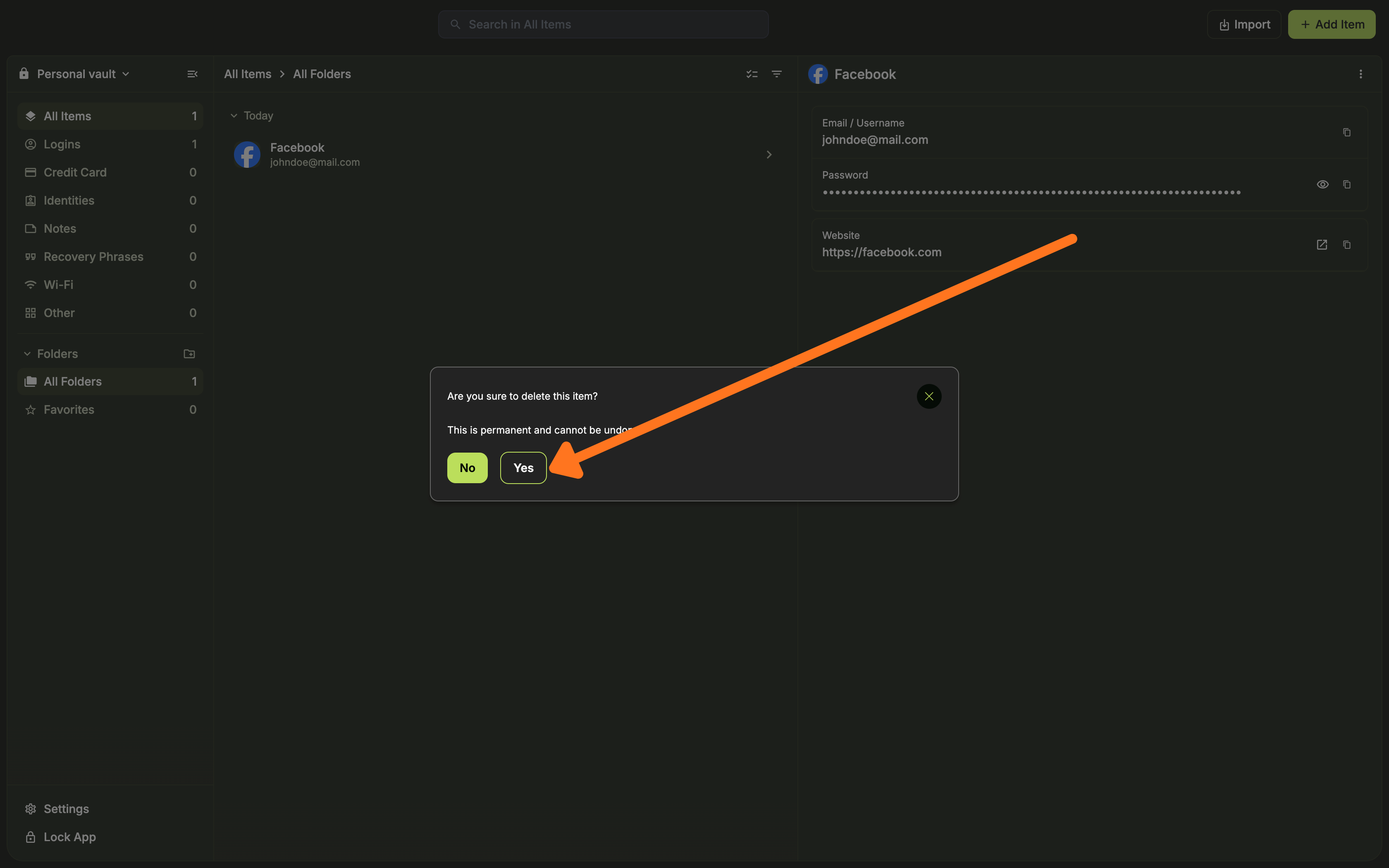This screenshot has height=868, width=1389.
Task: Reveal password using the eye icon
Action: [1322, 184]
